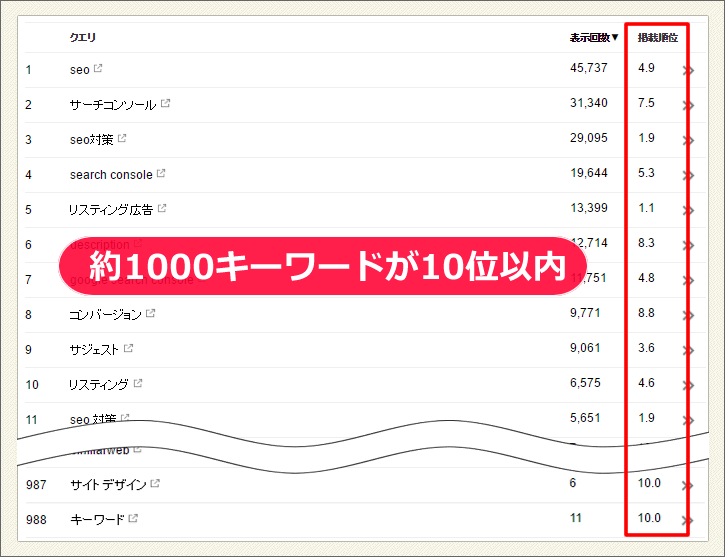Expand row 7 chevron next to 4.8
The width and height of the screenshot is (725, 557).
pyautogui.click(x=688, y=281)
